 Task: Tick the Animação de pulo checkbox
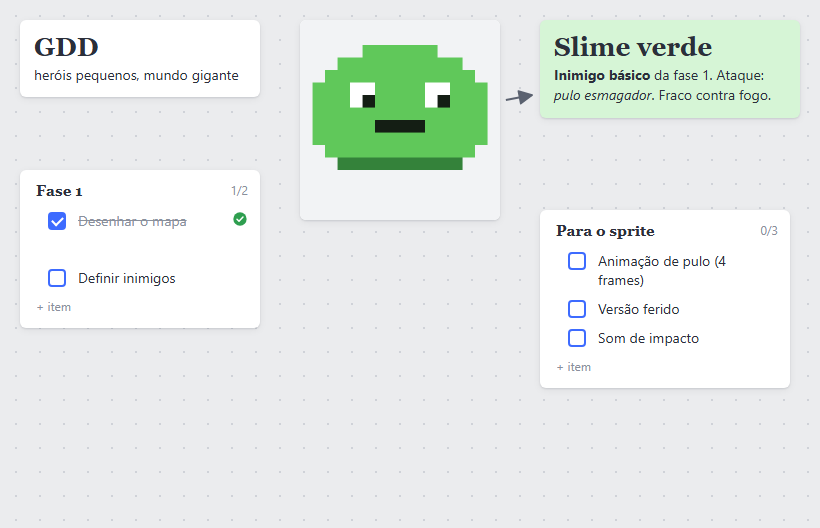coord(577,261)
